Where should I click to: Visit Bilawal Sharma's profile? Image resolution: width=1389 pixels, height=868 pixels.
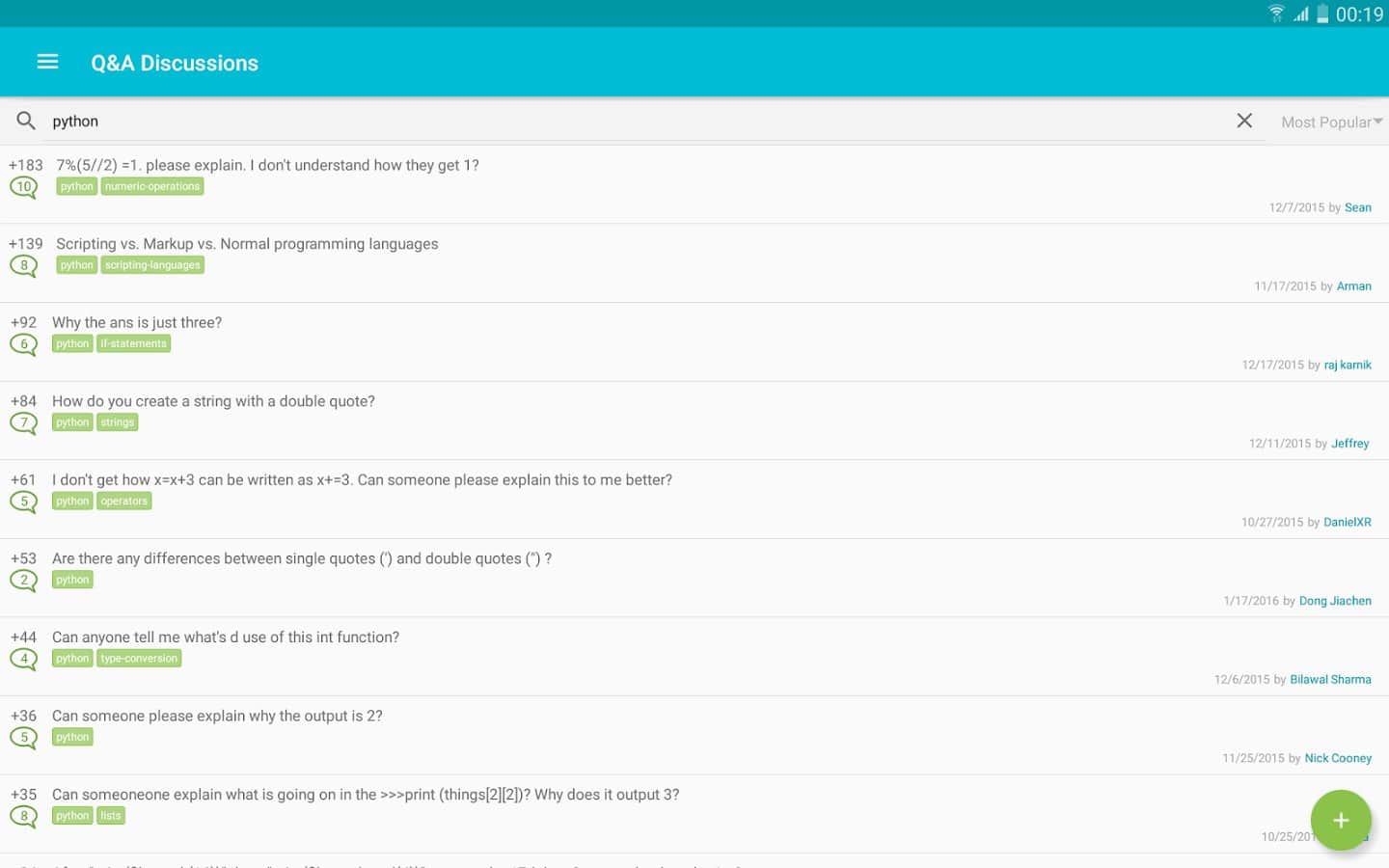(1330, 680)
